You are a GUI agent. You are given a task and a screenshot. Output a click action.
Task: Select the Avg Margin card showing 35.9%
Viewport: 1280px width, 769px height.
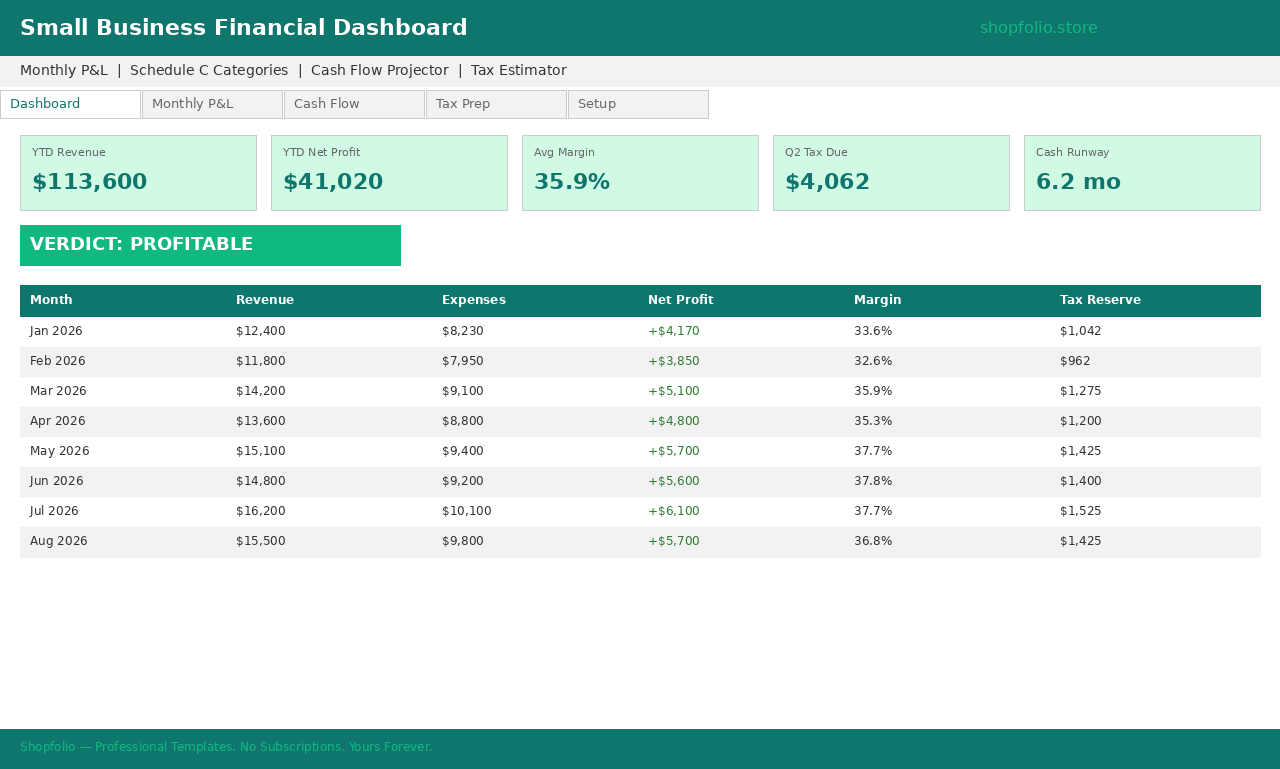click(640, 173)
